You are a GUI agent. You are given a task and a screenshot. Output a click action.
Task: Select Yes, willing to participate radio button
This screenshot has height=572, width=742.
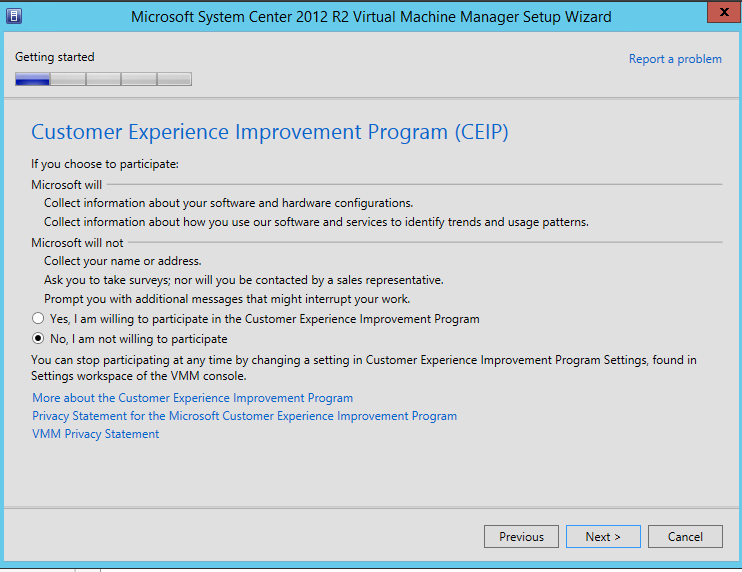(38, 319)
